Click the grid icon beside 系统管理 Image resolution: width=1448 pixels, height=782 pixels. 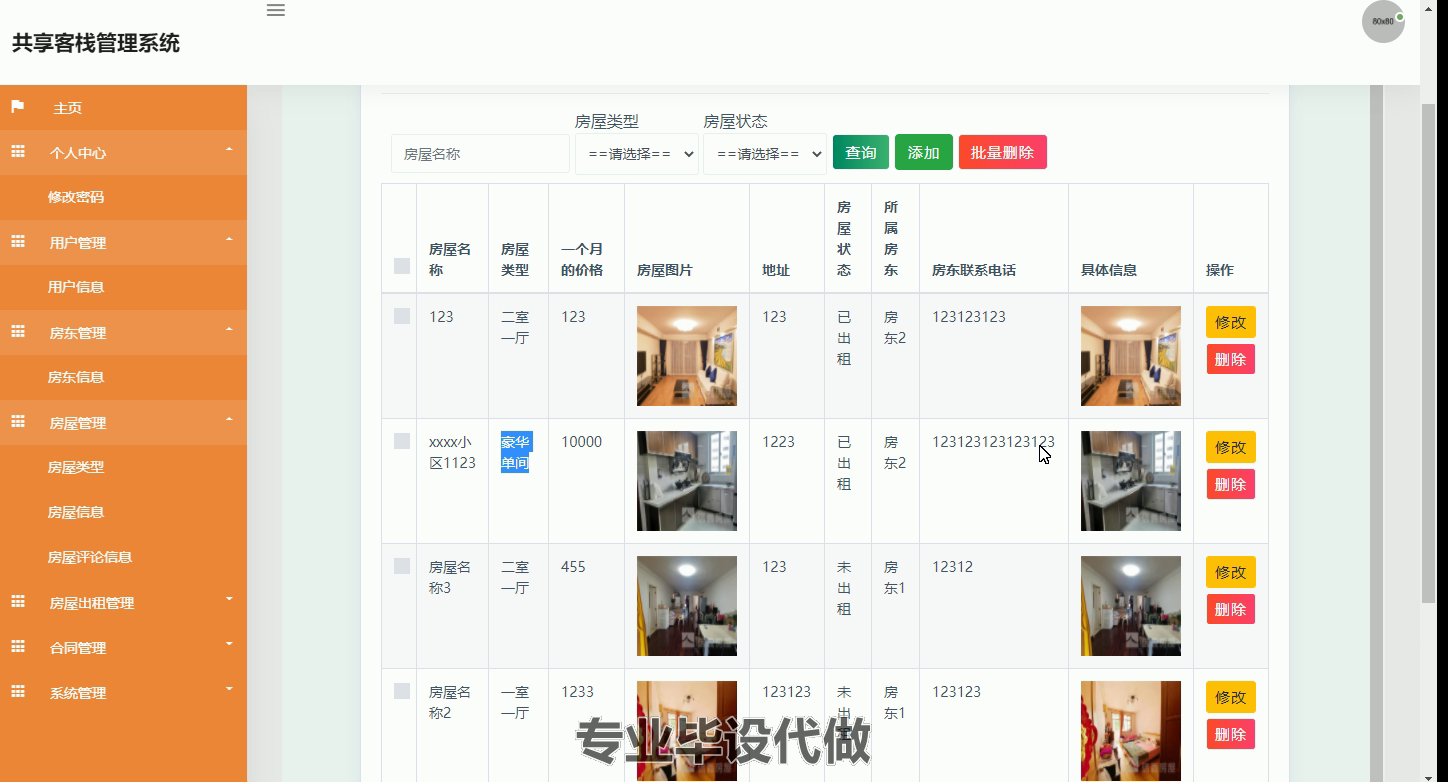click(x=18, y=692)
